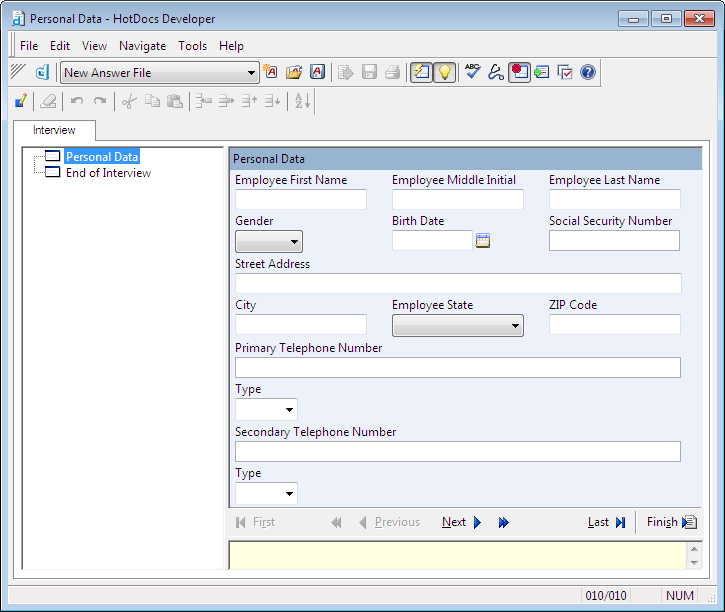Click the HotDocs library icon in toolbar
Screen dimensions: 725x612
42,73
